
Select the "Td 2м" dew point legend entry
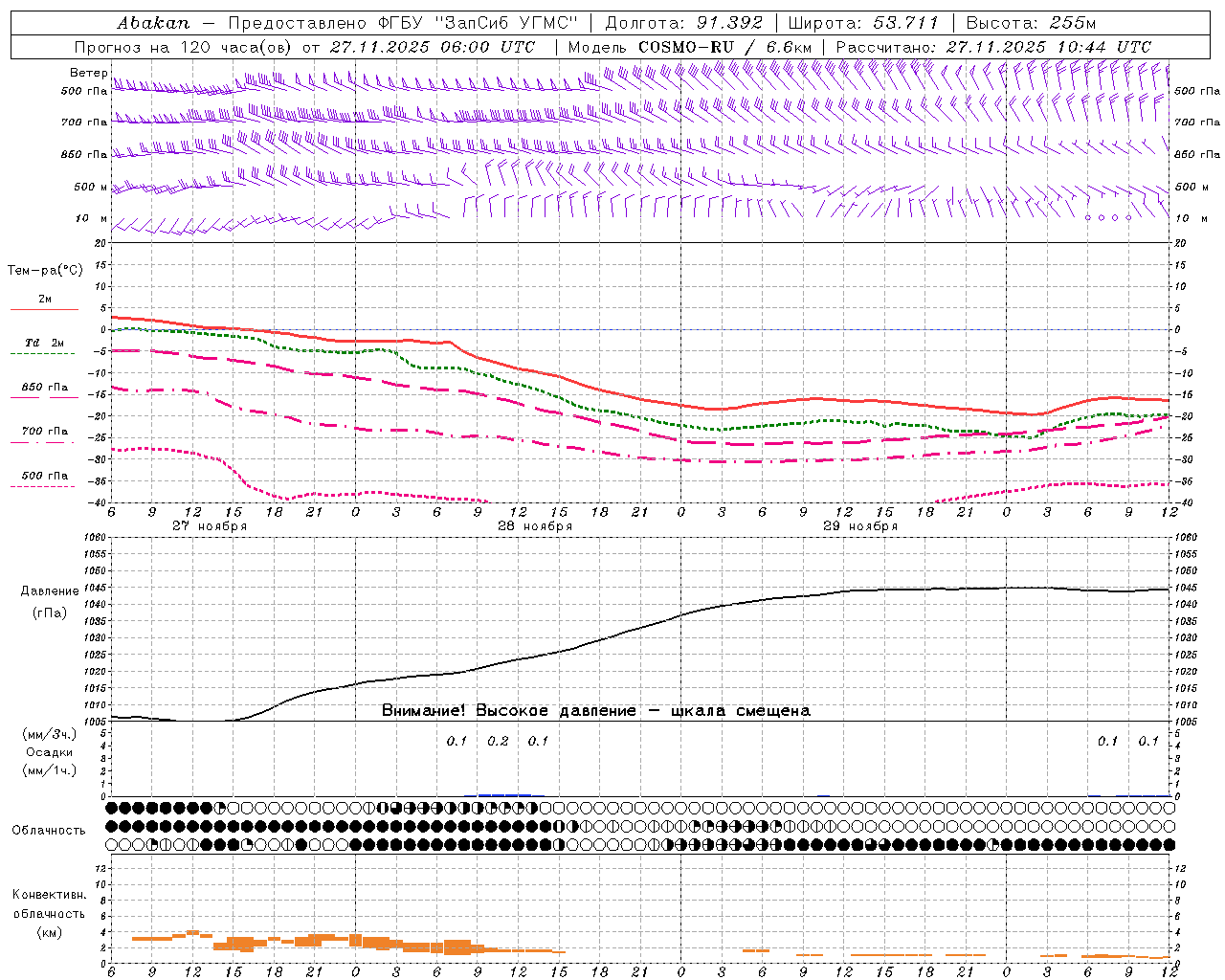tap(45, 343)
